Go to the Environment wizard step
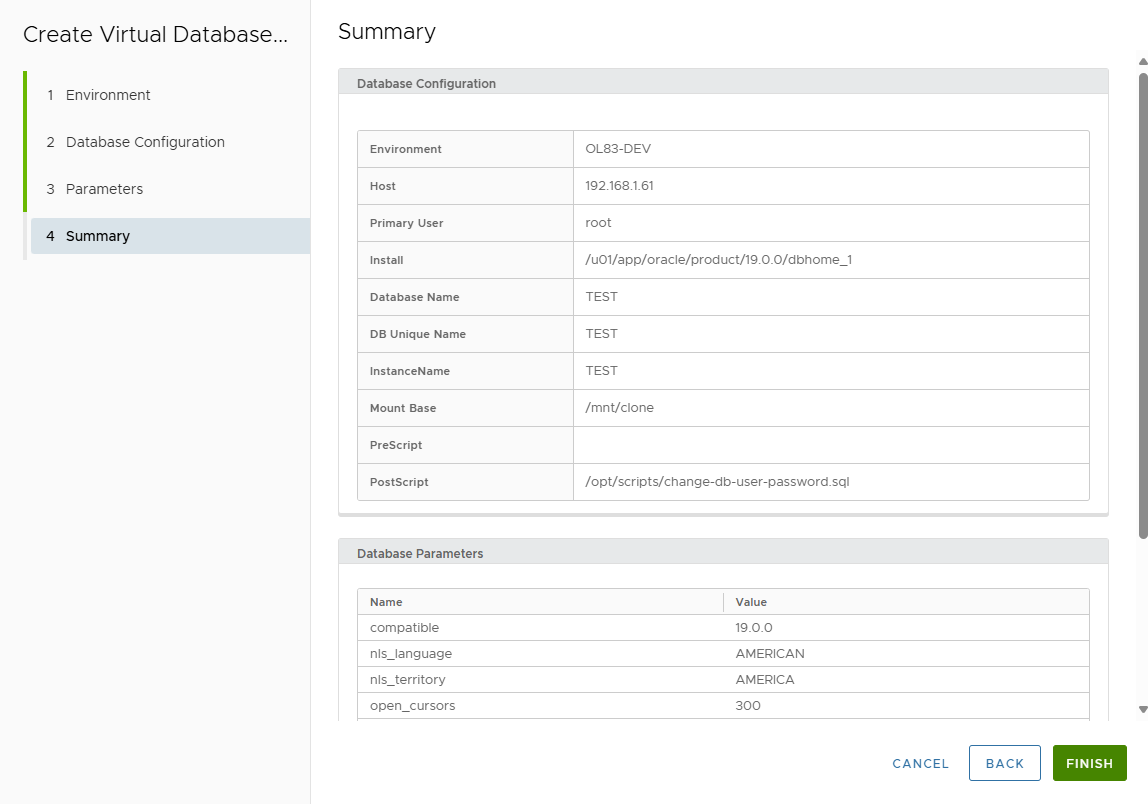 tap(108, 95)
